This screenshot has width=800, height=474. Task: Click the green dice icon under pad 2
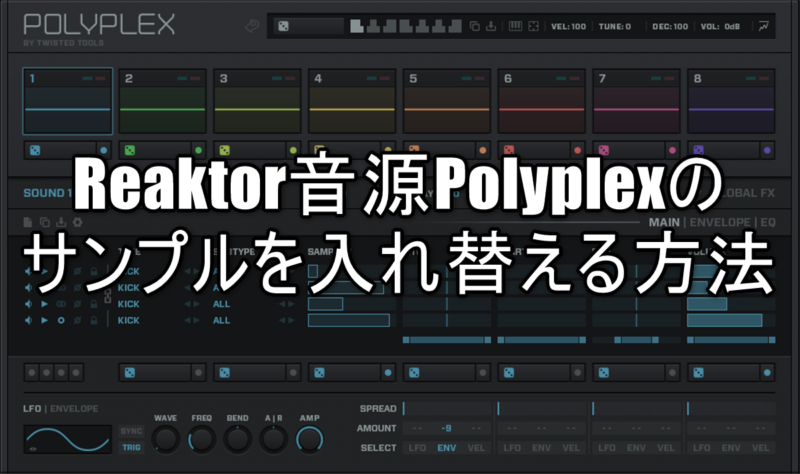point(129,150)
